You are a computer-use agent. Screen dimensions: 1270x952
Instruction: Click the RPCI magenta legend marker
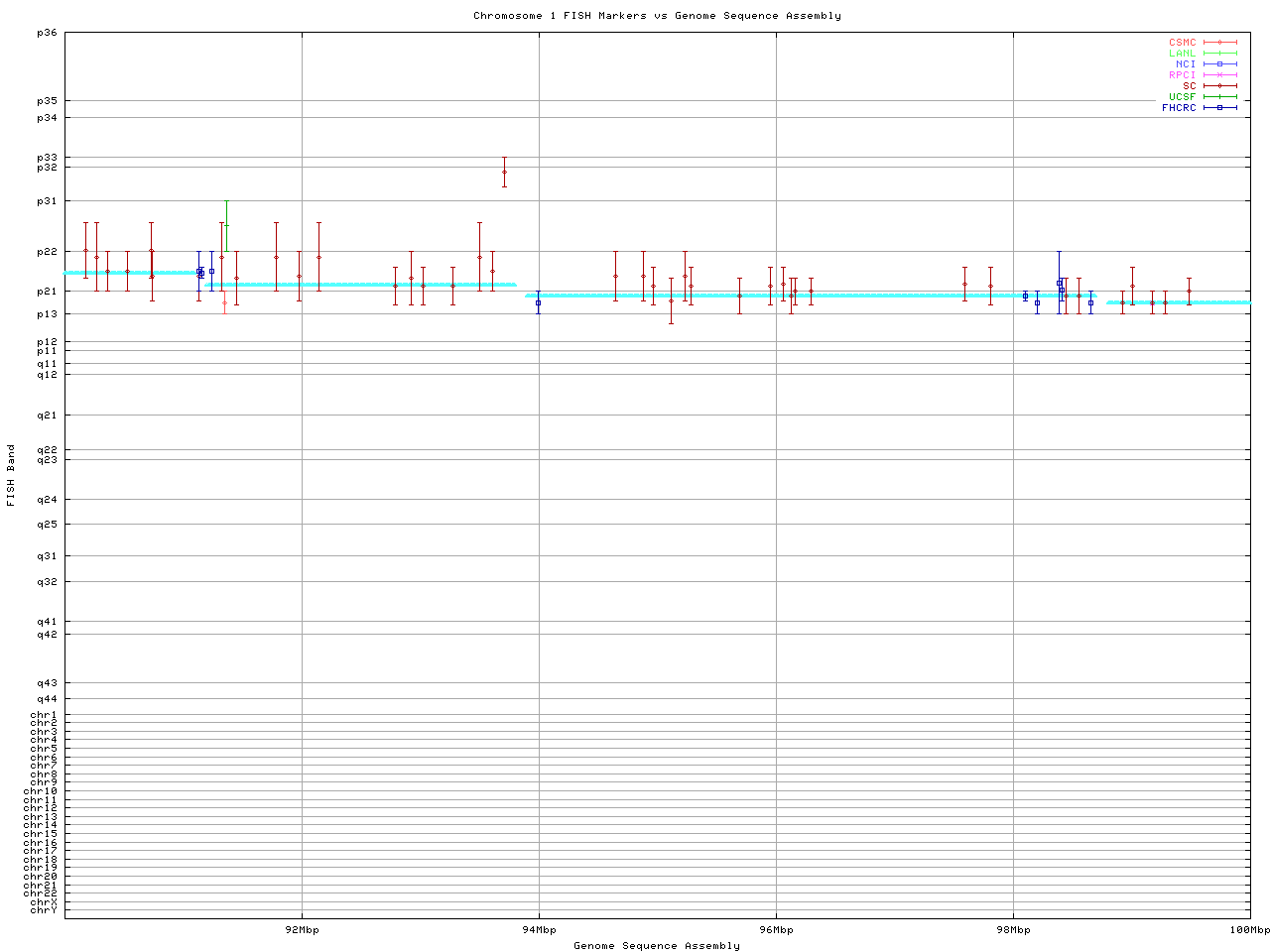tap(1219, 75)
